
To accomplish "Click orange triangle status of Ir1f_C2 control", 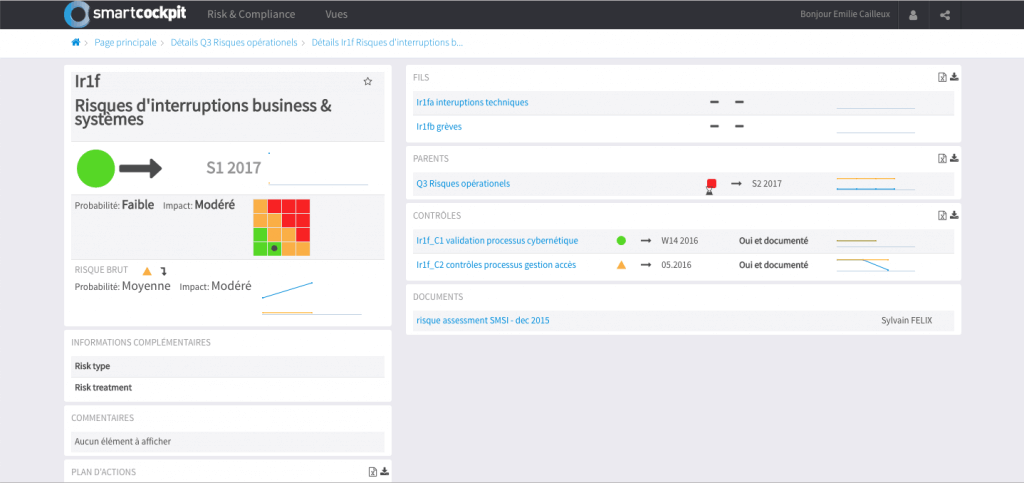I will 621,265.
